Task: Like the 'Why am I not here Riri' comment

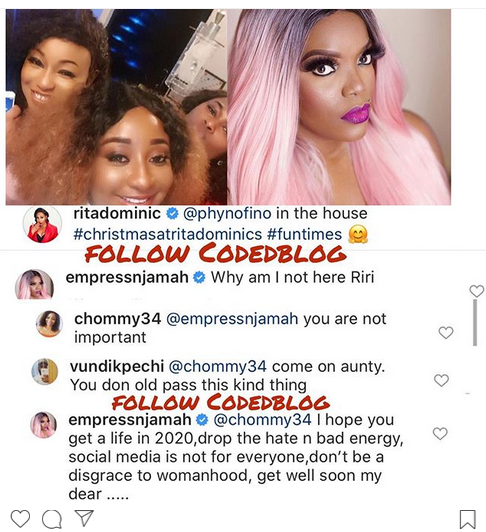Action: (476, 291)
